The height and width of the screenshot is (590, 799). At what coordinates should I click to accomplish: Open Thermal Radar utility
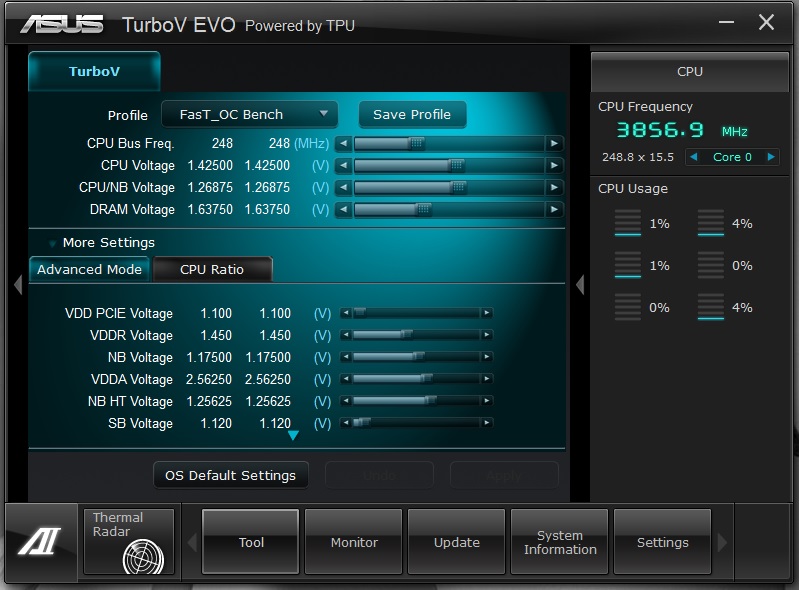click(129, 542)
